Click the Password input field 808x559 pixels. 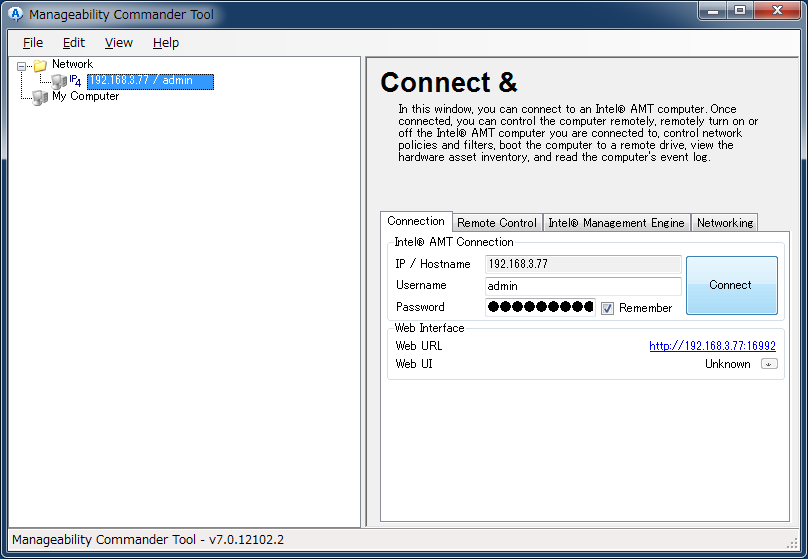[x=540, y=307]
